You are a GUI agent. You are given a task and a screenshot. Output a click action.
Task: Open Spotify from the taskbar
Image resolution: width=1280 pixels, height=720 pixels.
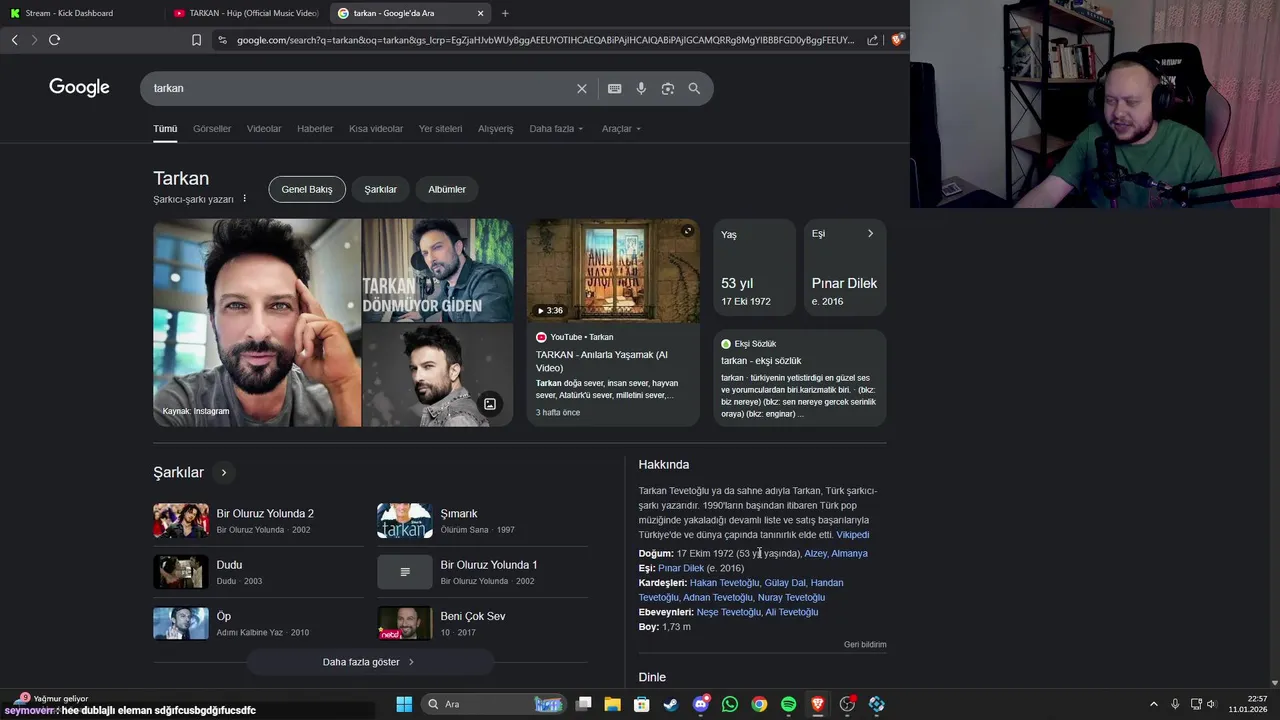coord(788,704)
